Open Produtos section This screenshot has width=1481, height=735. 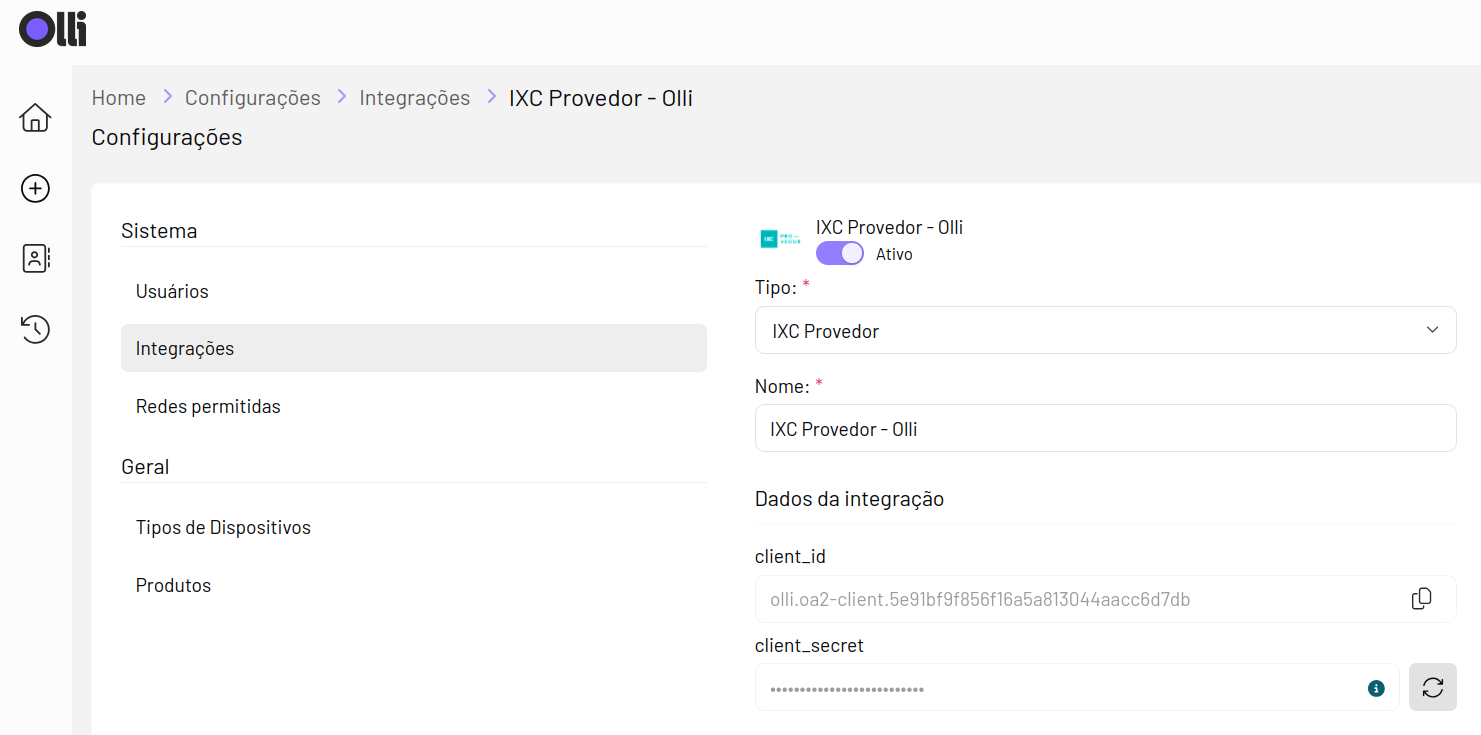point(413,585)
